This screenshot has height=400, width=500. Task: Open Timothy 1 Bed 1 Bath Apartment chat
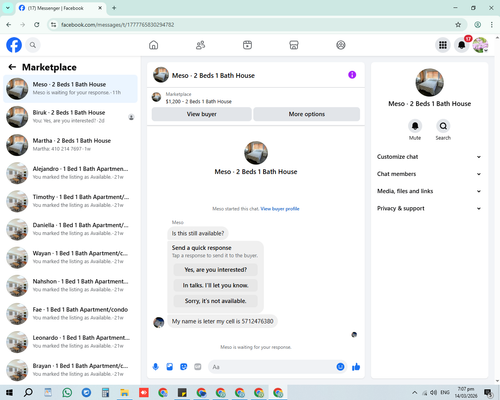pyautogui.click(x=70, y=201)
